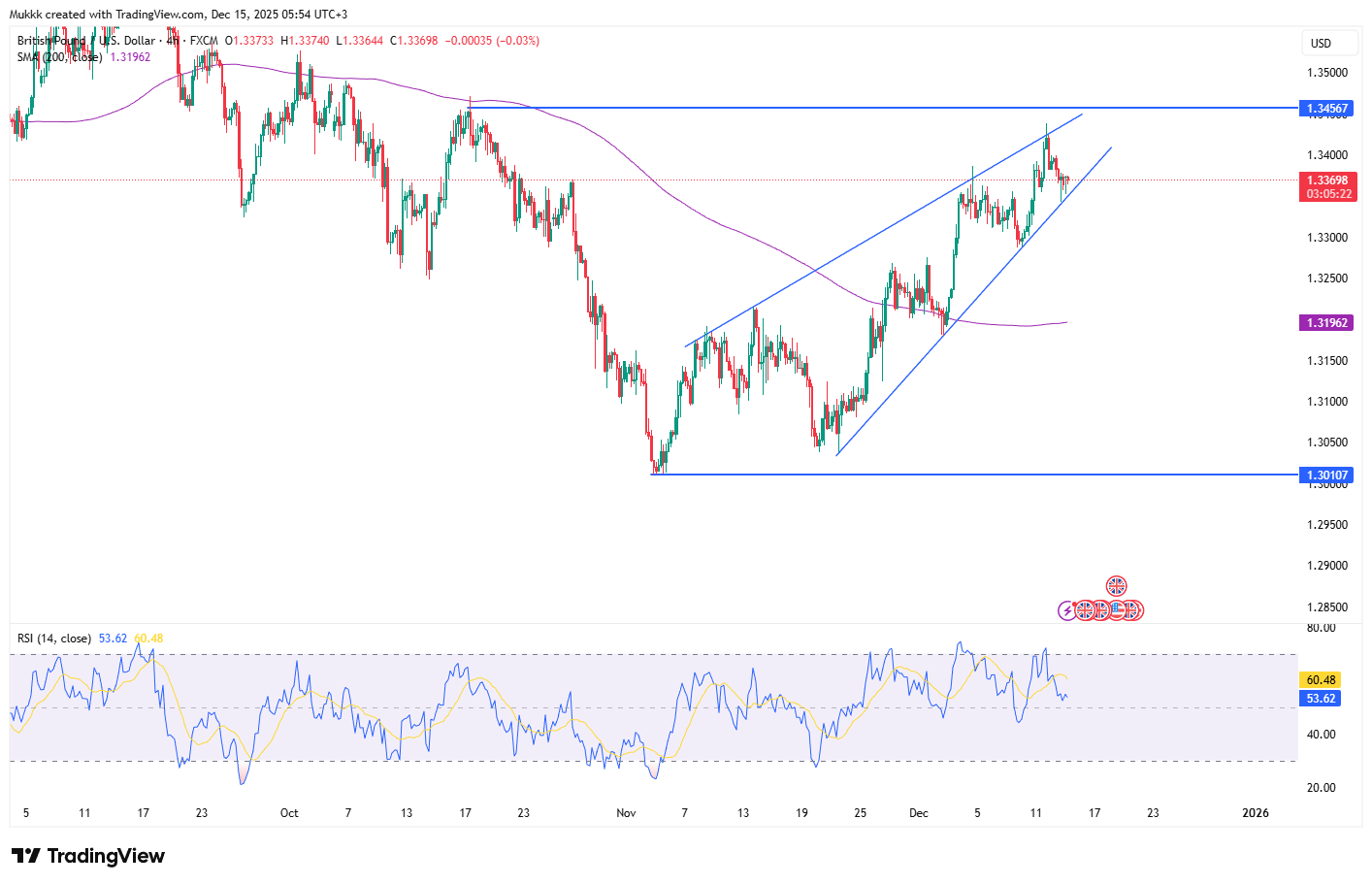This screenshot has width=1372, height=885.
Task: Click the 1.34567 resistance price label
Action: [1325, 109]
